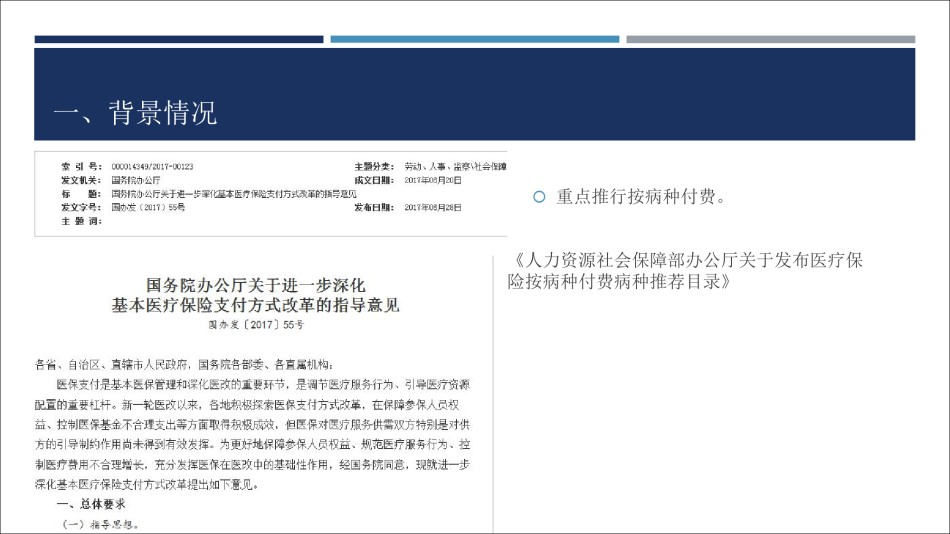Click the paragraph line starting '医保支付是基本医保管理'

click(263, 385)
